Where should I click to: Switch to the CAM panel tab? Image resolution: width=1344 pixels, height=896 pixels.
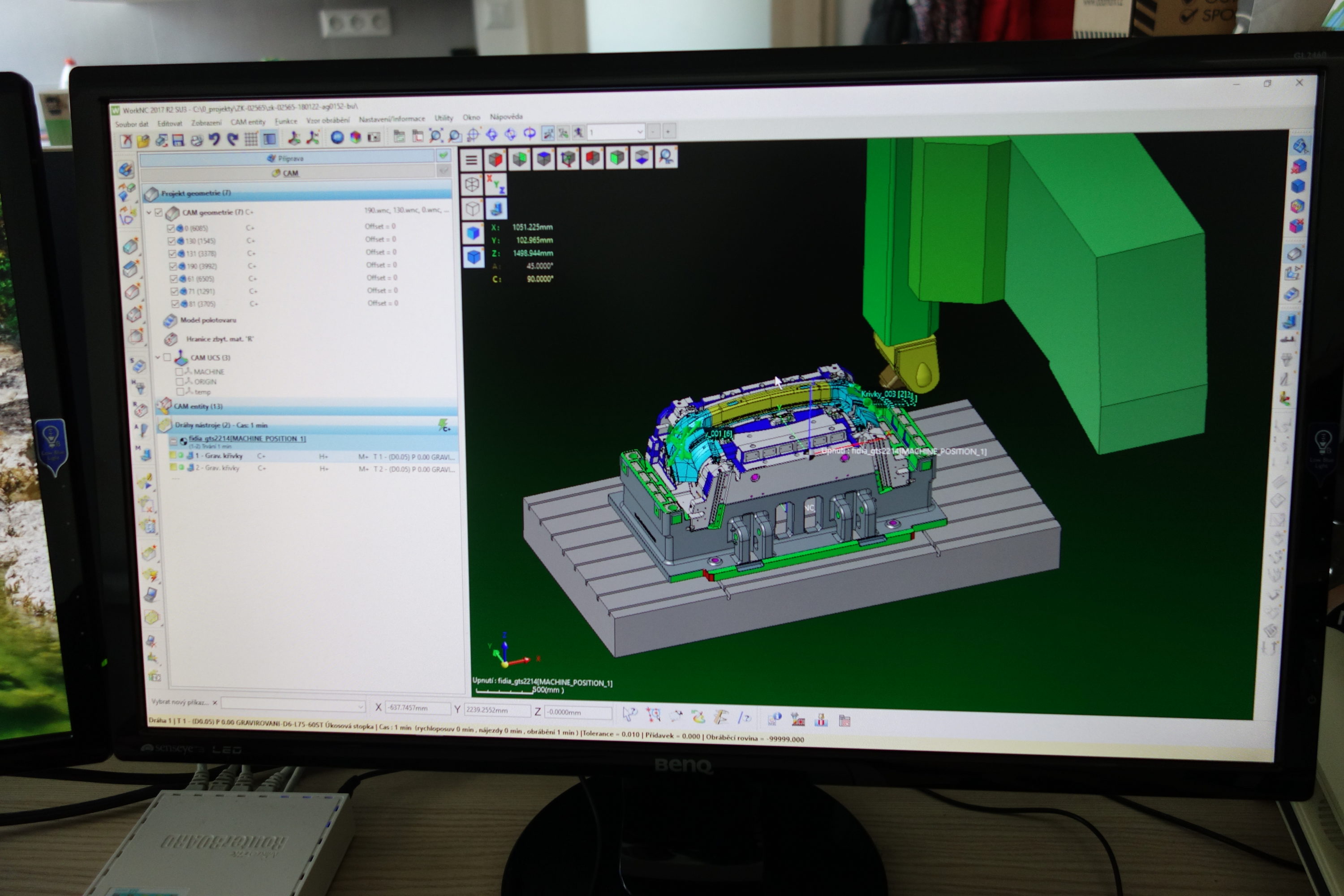click(288, 173)
